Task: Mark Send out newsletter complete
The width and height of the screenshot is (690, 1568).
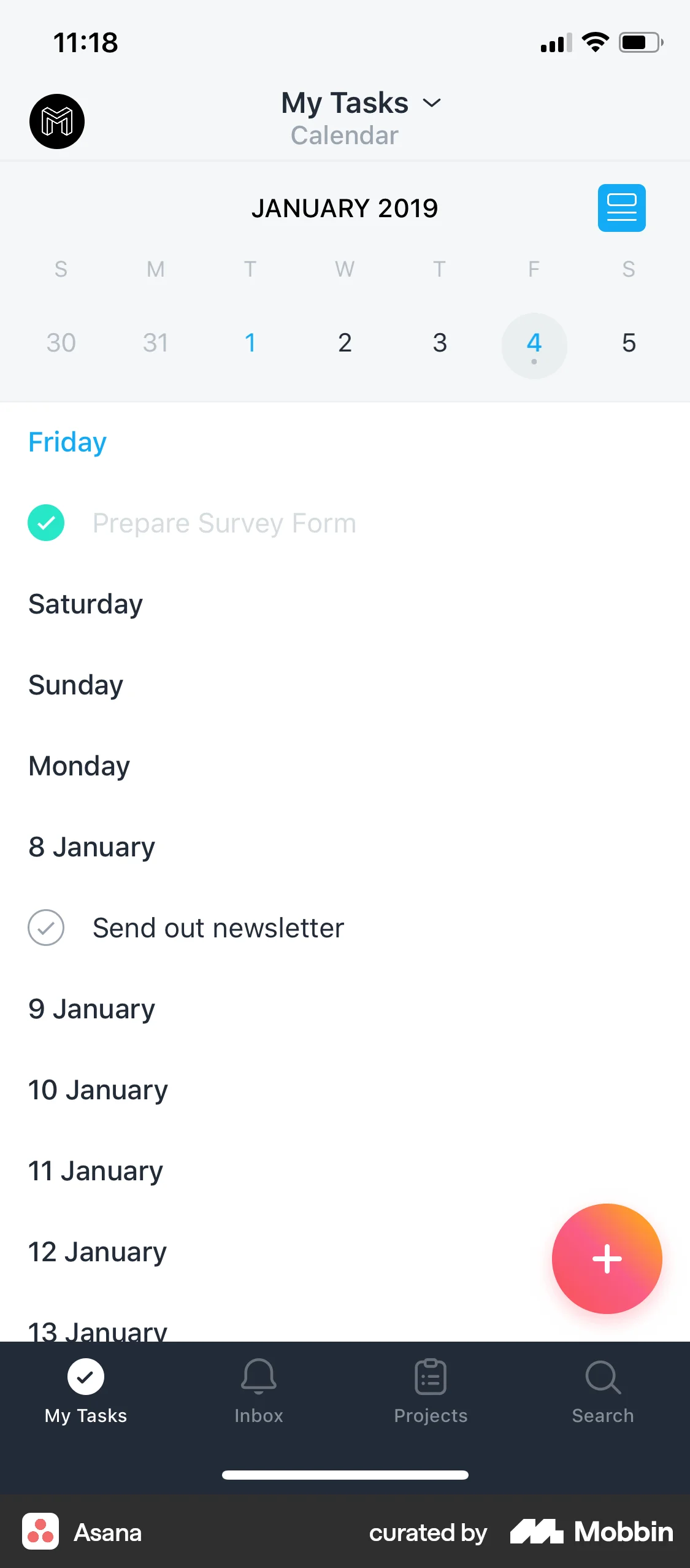Action: 46,928
